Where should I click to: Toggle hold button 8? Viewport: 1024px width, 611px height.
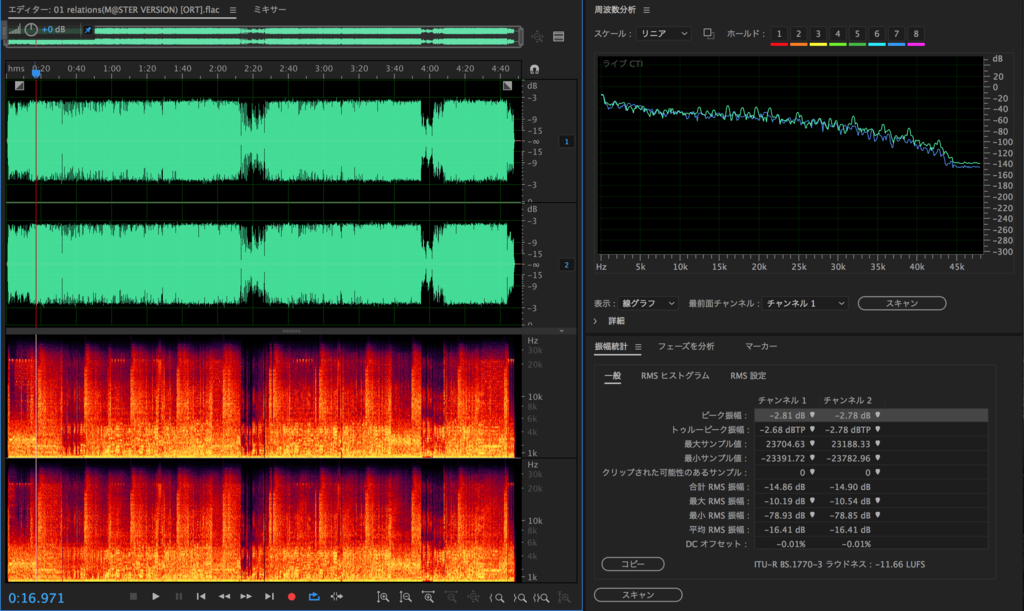click(x=916, y=34)
